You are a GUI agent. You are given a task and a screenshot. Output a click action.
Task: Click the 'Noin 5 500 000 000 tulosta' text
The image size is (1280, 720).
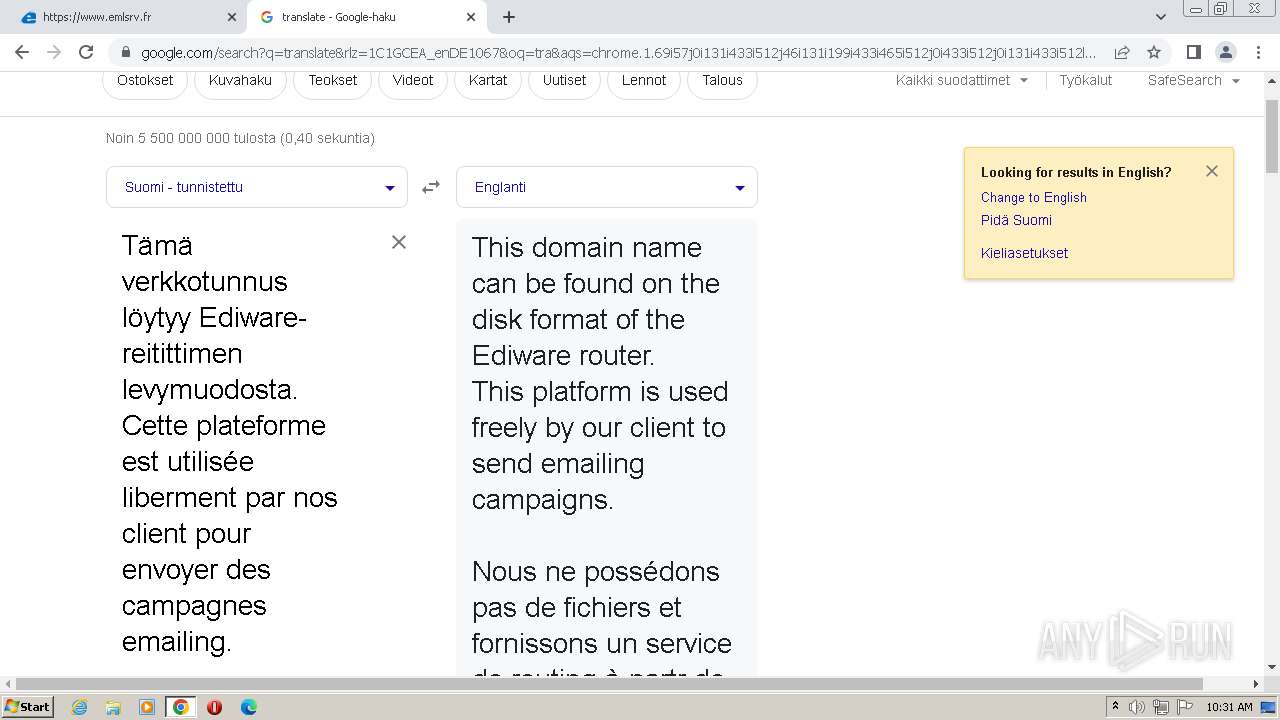(x=240, y=138)
